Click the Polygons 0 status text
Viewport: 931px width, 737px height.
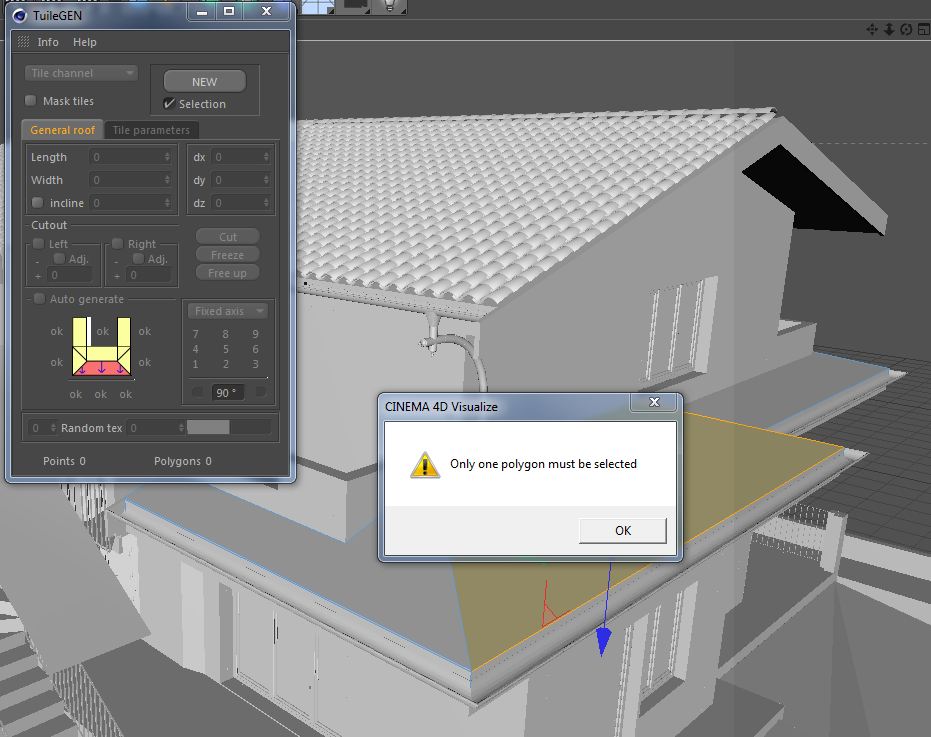182,461
